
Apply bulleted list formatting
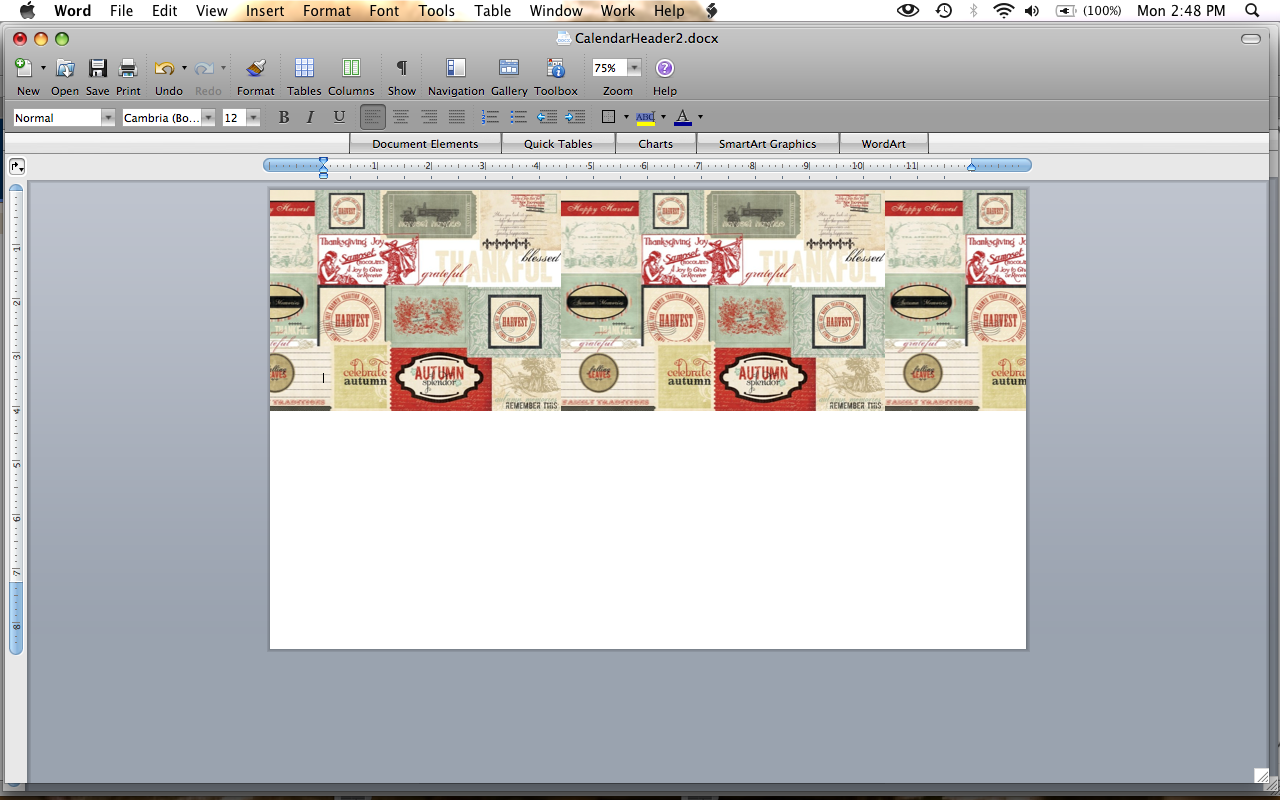[x=518, y=117]
